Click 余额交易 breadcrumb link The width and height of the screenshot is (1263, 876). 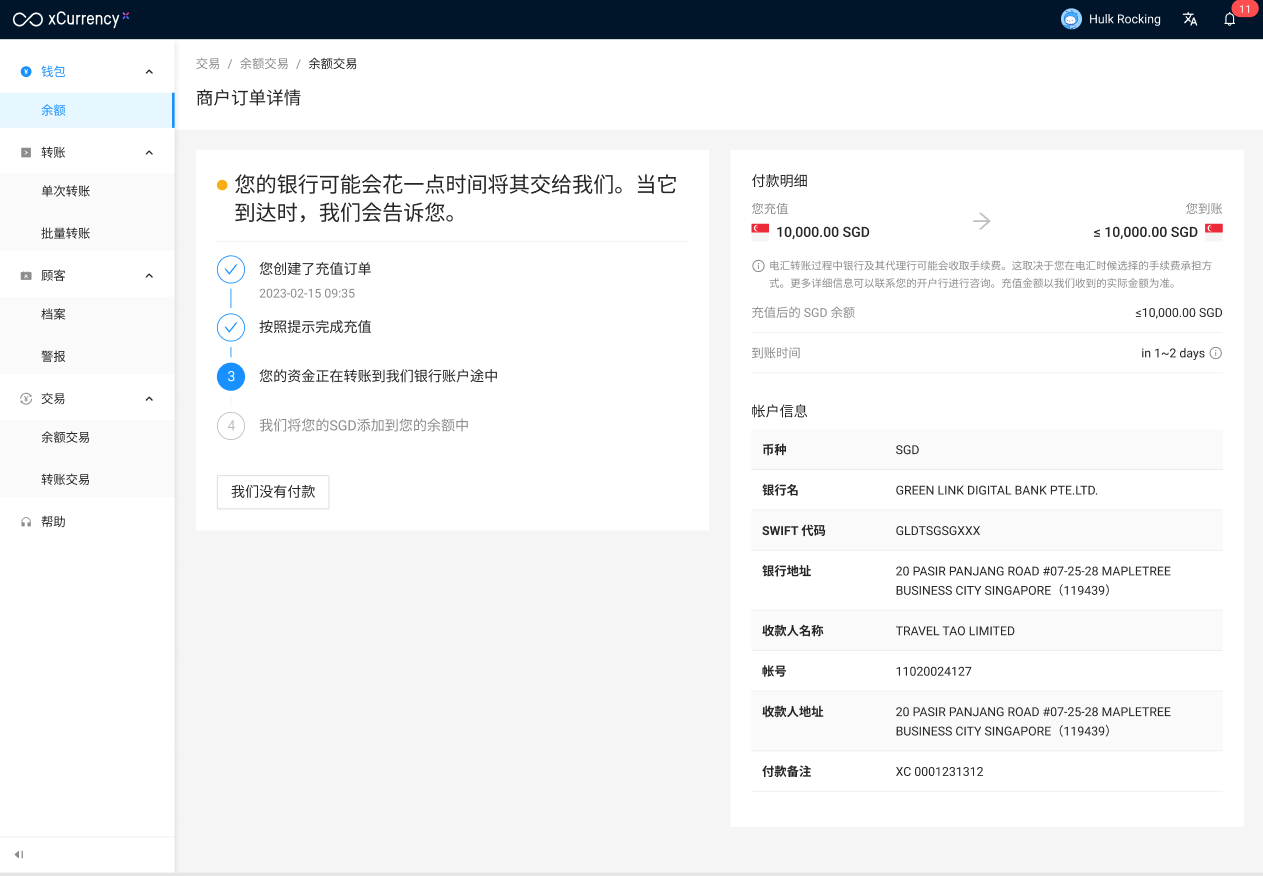[x=264, y=64]
